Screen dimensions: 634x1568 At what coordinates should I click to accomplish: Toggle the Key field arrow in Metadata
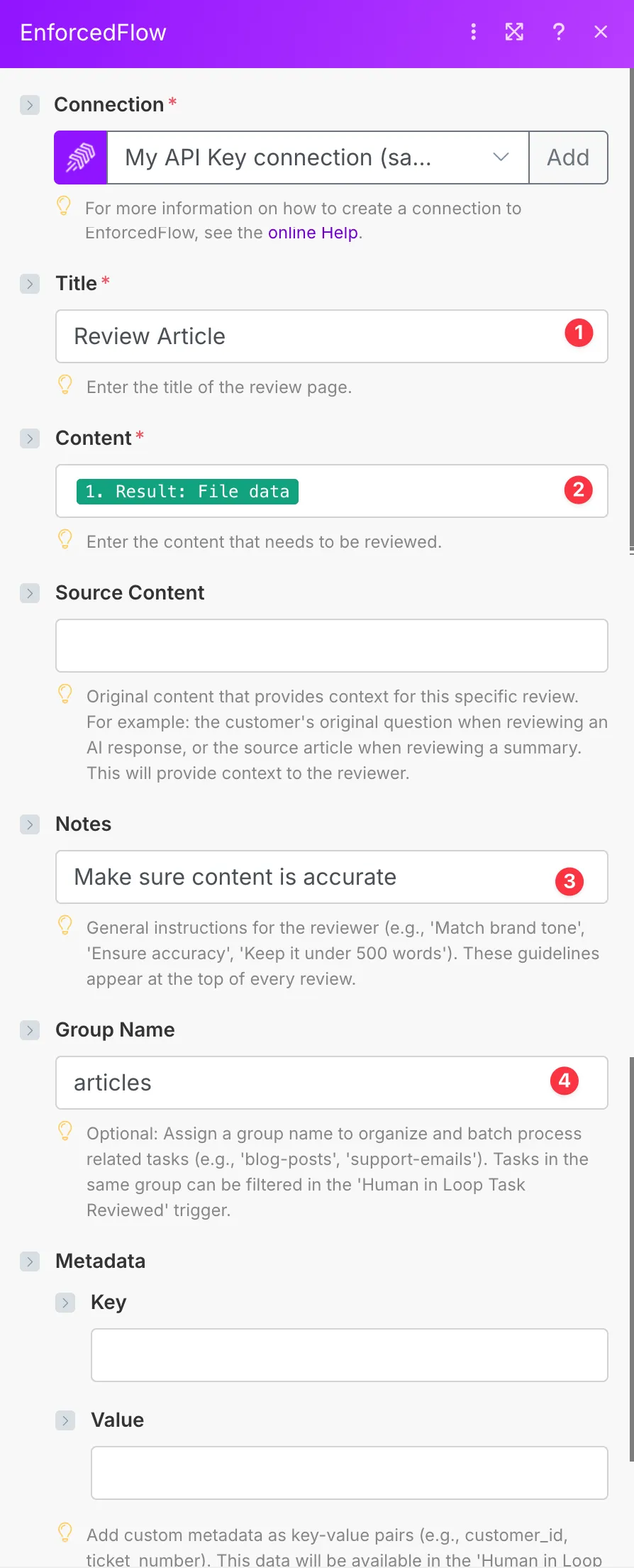(x=65, y=1303)
